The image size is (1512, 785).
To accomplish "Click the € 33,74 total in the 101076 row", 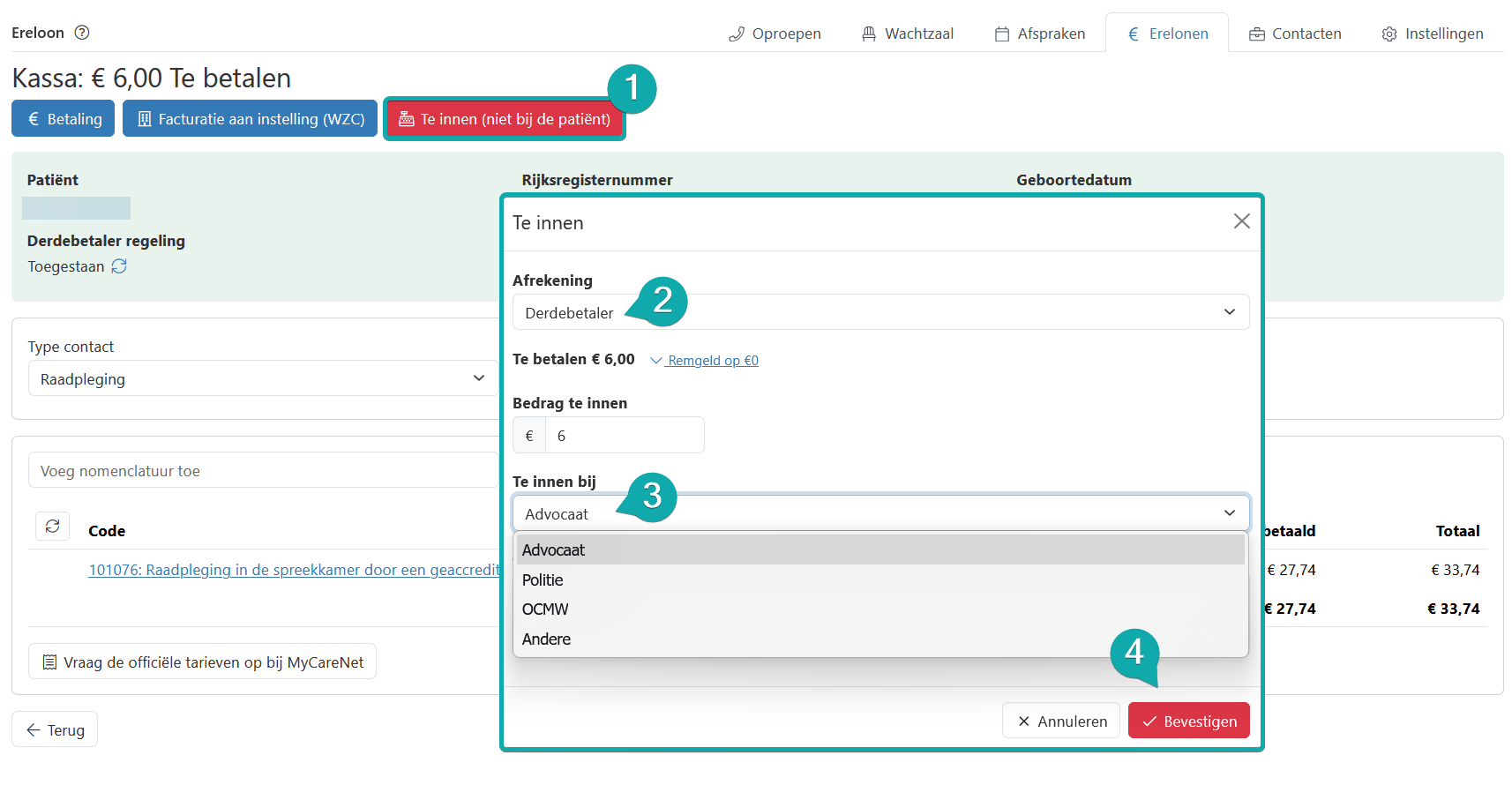I will [1455, 570].
